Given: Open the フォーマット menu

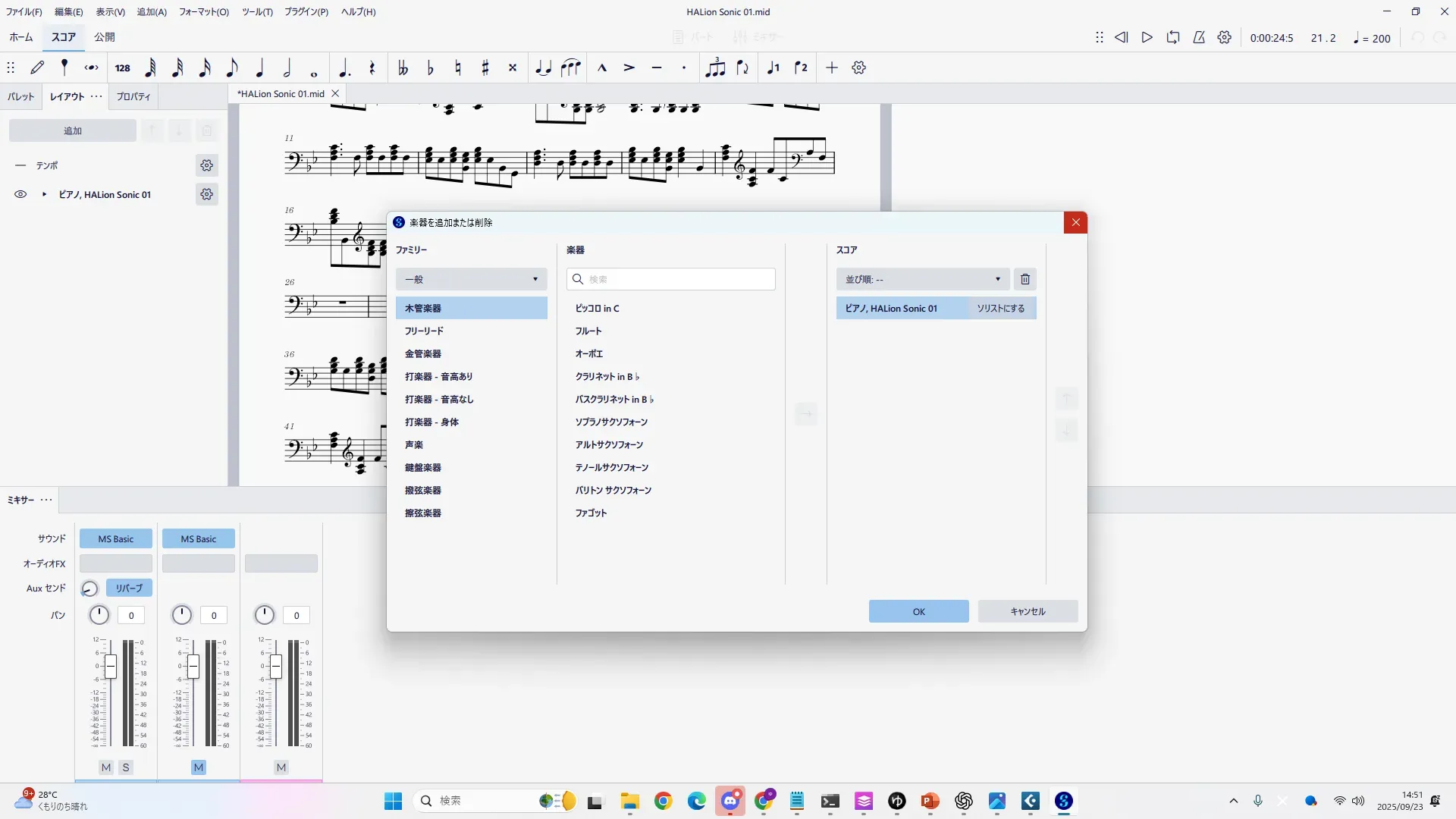Looking at the screenshot, I should (x=203, y=11).
